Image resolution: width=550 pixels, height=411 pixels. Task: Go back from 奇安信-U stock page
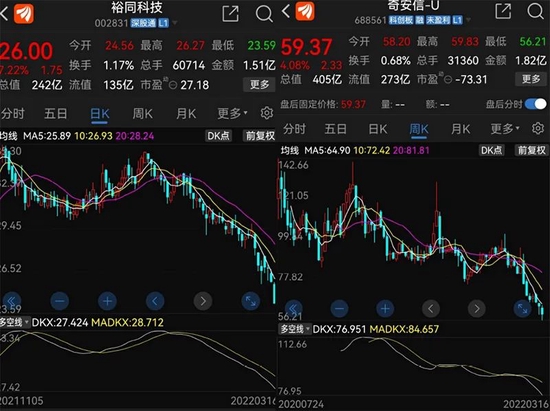[286, 11]
